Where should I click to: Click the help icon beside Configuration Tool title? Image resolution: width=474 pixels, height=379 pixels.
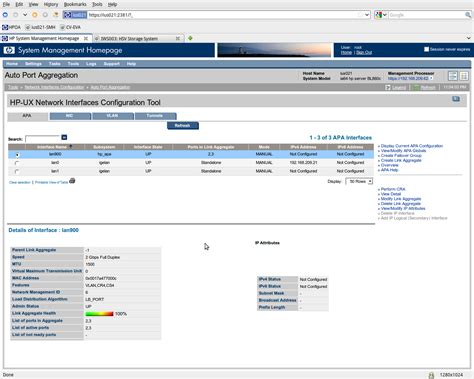[456, 99]
